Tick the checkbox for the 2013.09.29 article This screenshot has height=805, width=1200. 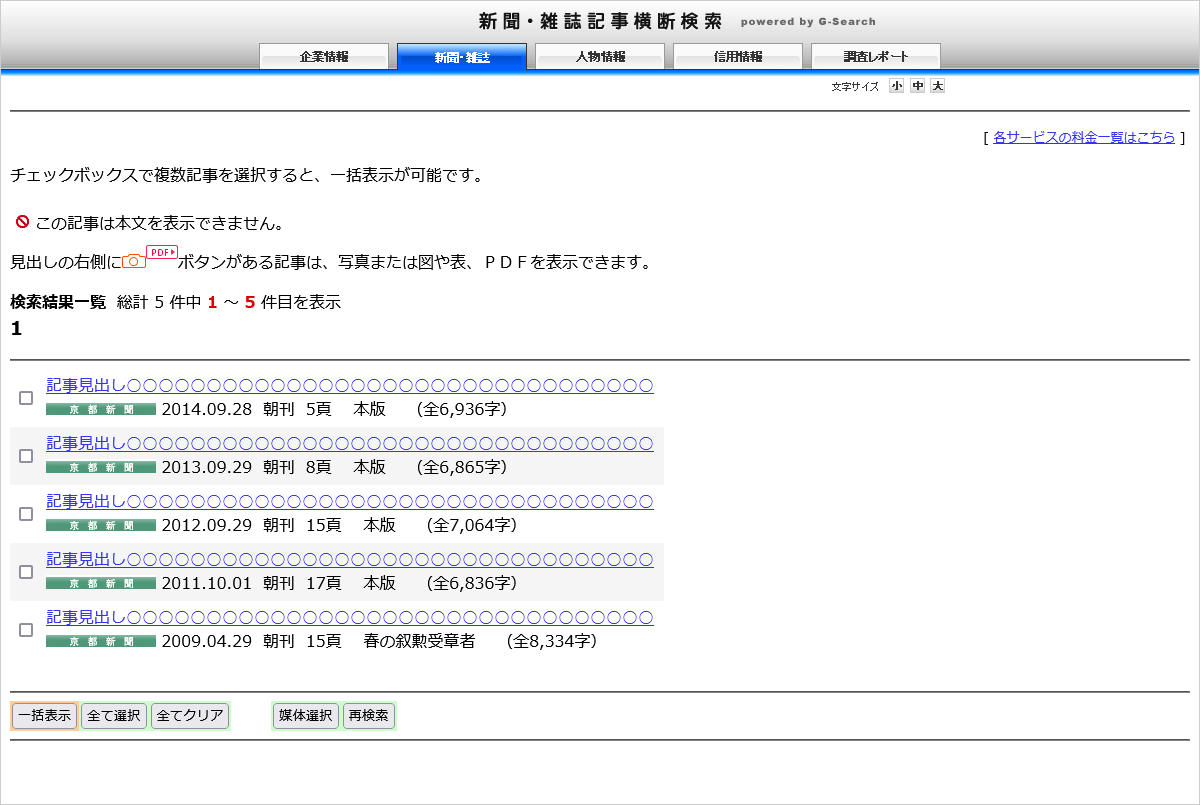(x=26, y=456)
